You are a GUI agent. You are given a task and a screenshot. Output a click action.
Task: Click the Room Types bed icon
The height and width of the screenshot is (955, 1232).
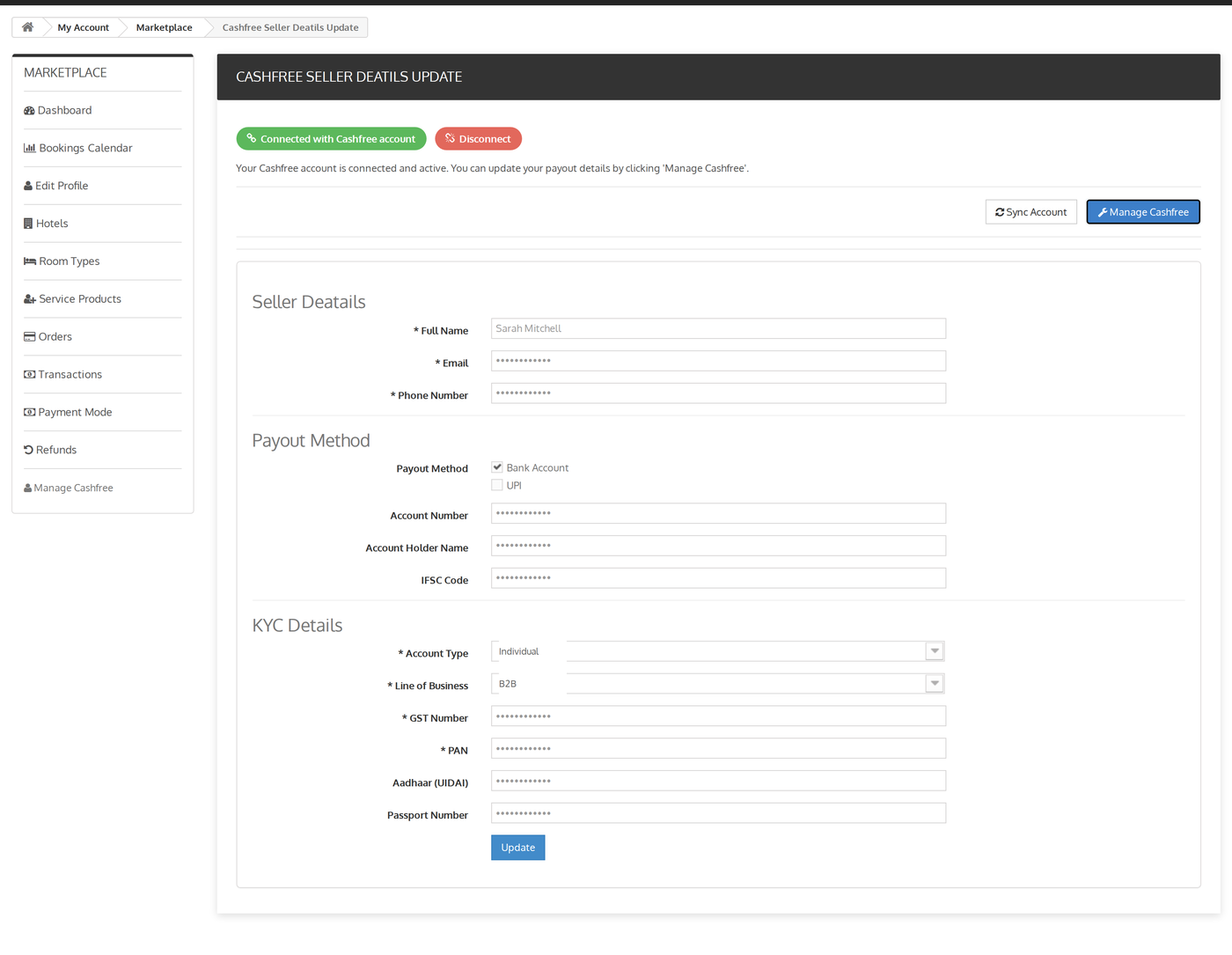(30, 261)
